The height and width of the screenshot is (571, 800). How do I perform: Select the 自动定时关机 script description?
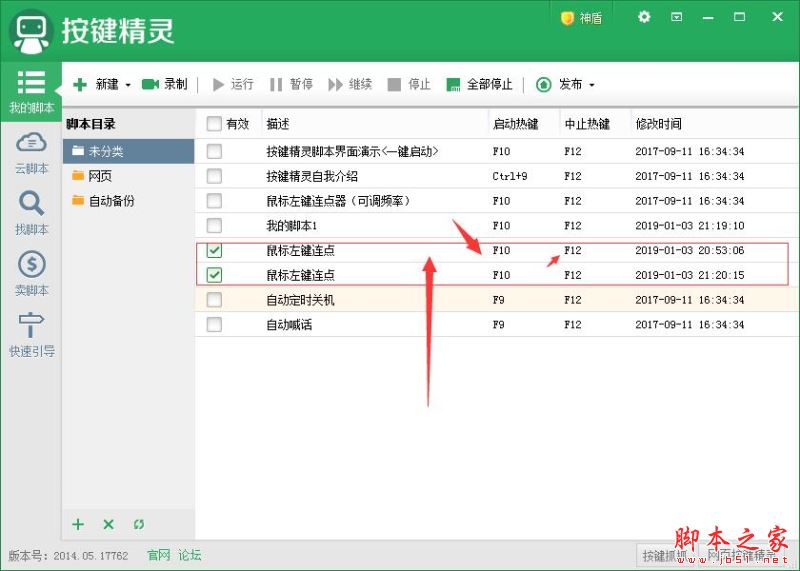point(300,300)
